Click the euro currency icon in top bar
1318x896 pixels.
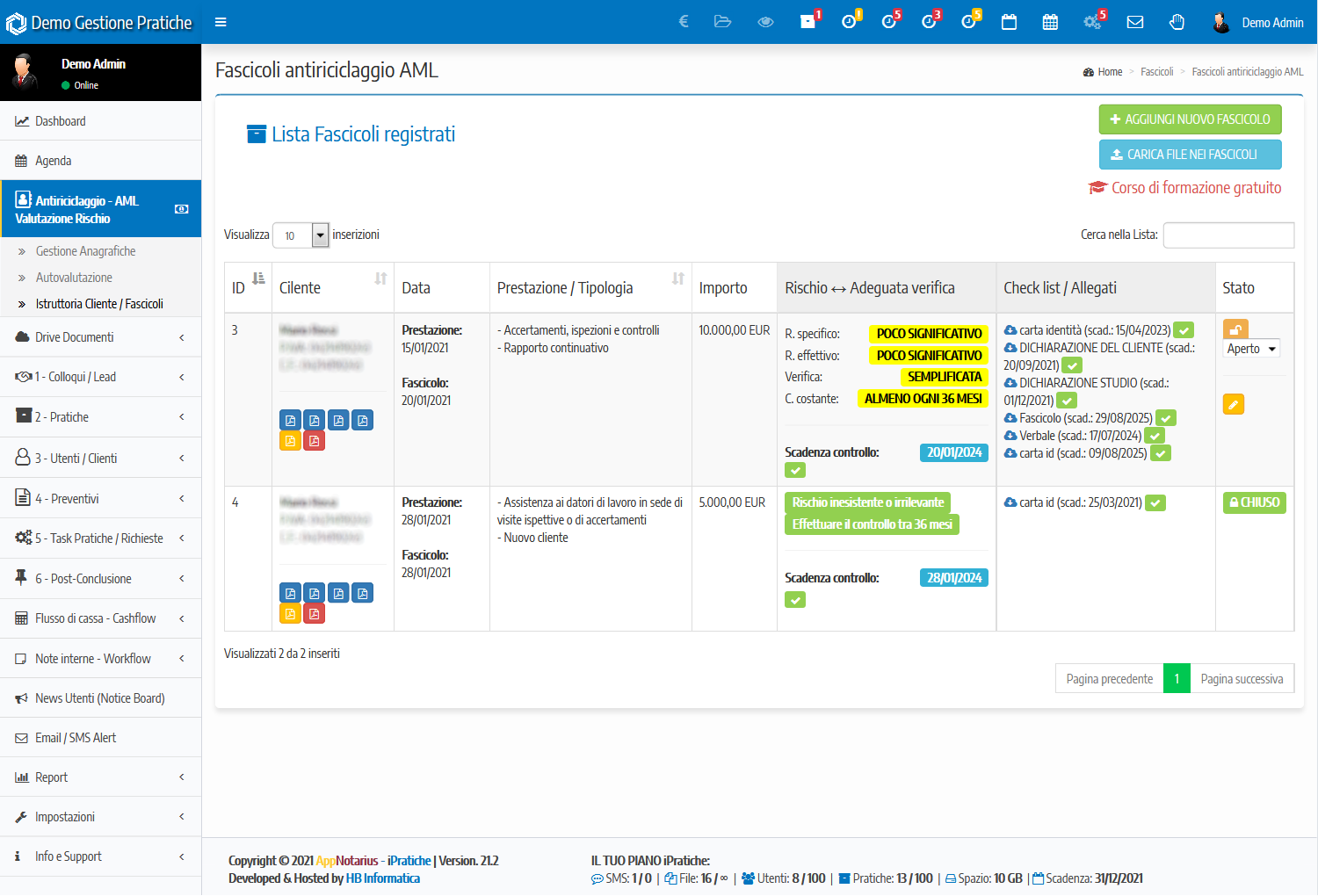pyautogui.click(x=684, y=22)
